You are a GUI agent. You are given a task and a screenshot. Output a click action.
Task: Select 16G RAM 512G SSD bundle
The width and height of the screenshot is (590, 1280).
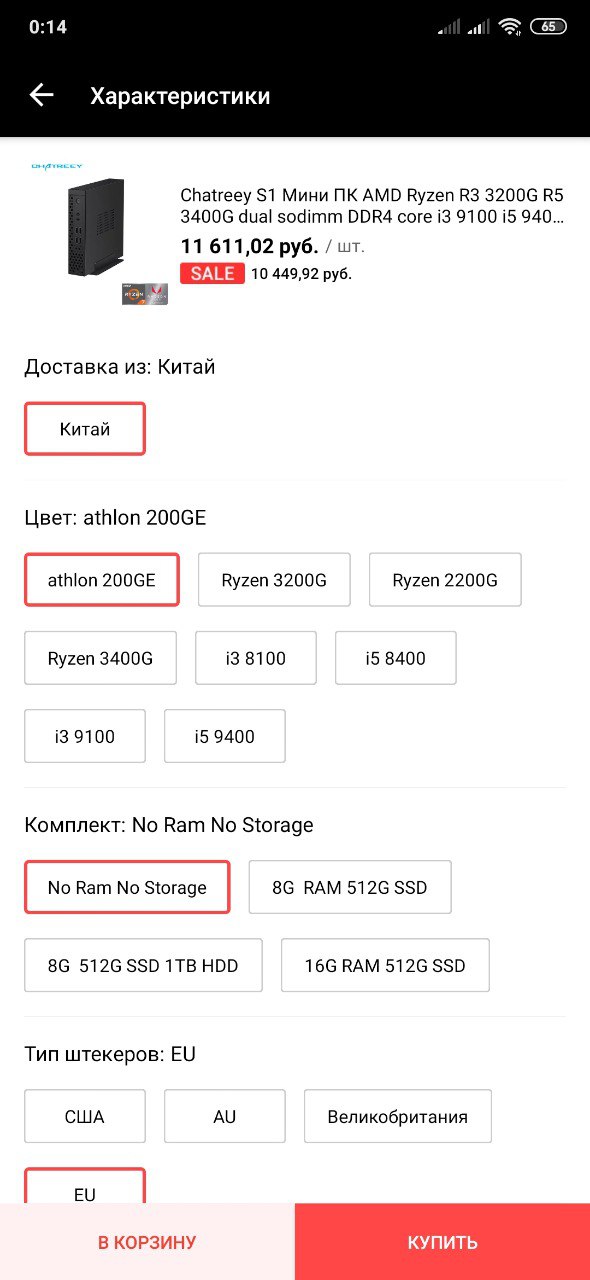[x=385, y=965]
